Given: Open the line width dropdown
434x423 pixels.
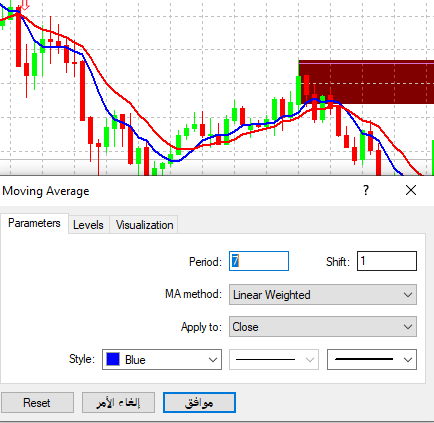Looking at the screenshot, I should [372, 359].
